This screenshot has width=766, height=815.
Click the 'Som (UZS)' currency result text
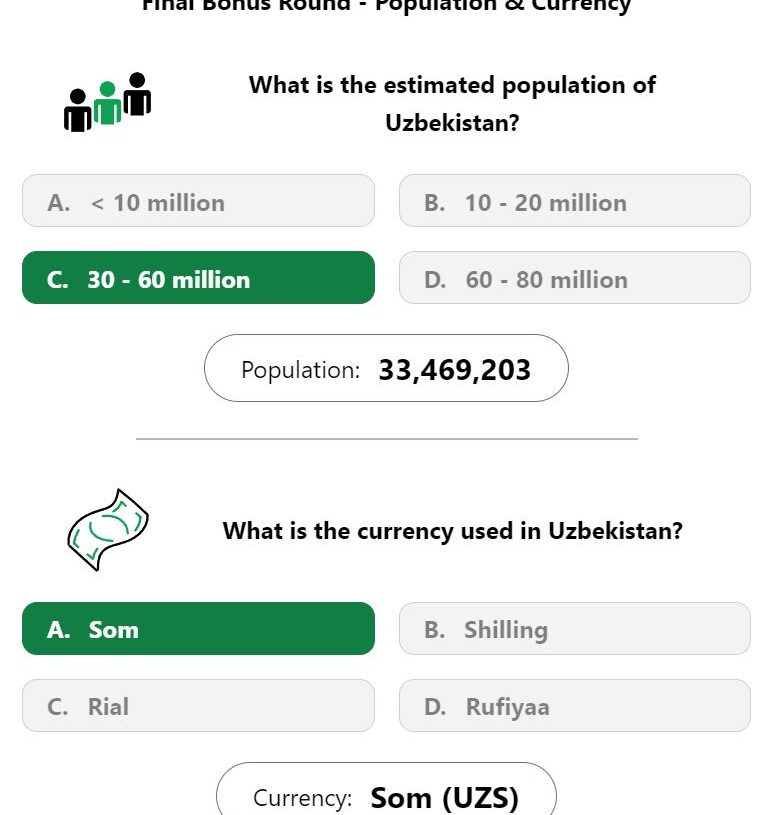444,798
